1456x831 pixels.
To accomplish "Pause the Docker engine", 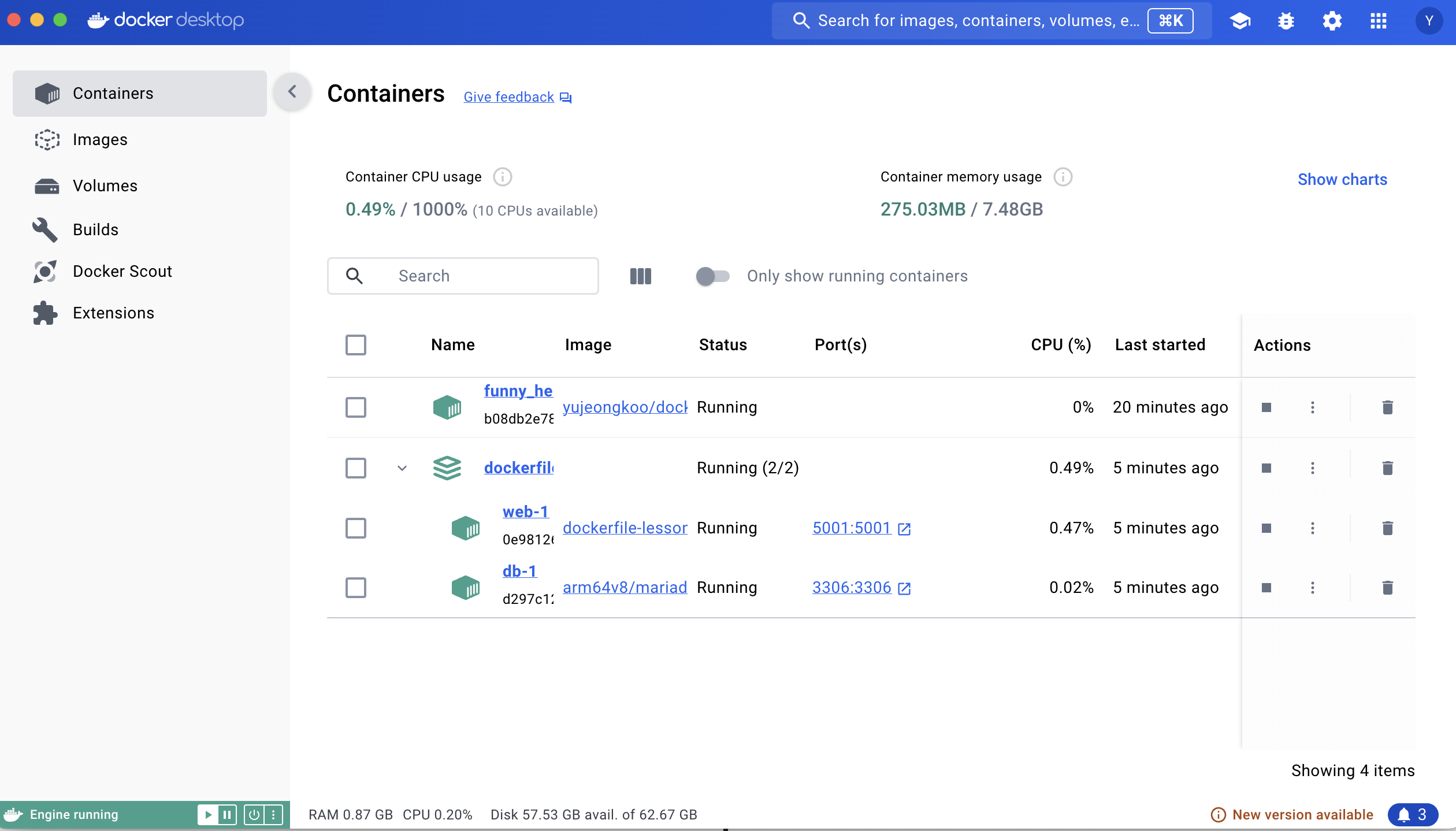I will (x=227, y=815).
